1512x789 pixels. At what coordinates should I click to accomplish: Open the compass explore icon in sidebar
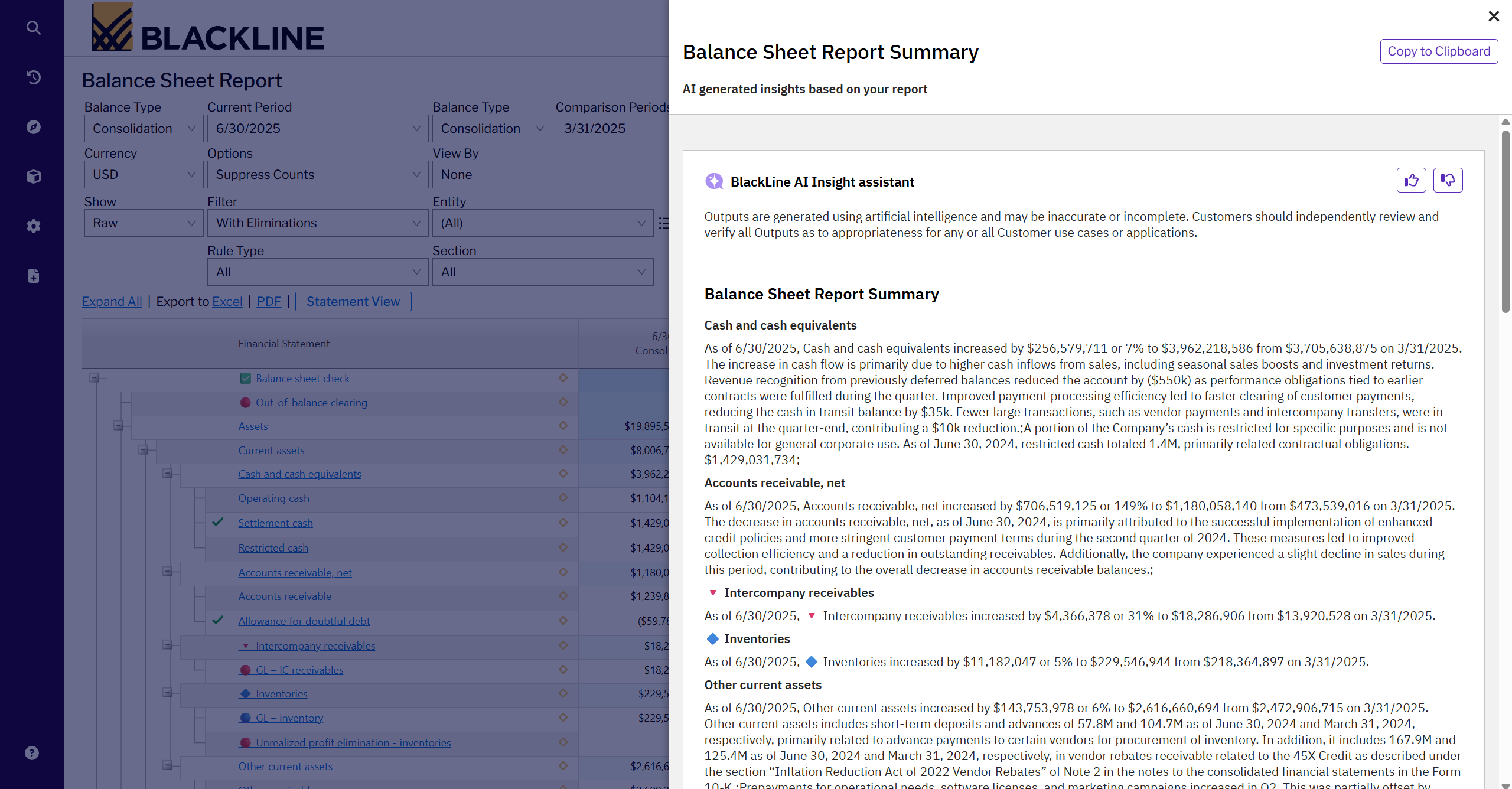coord(34,127)
